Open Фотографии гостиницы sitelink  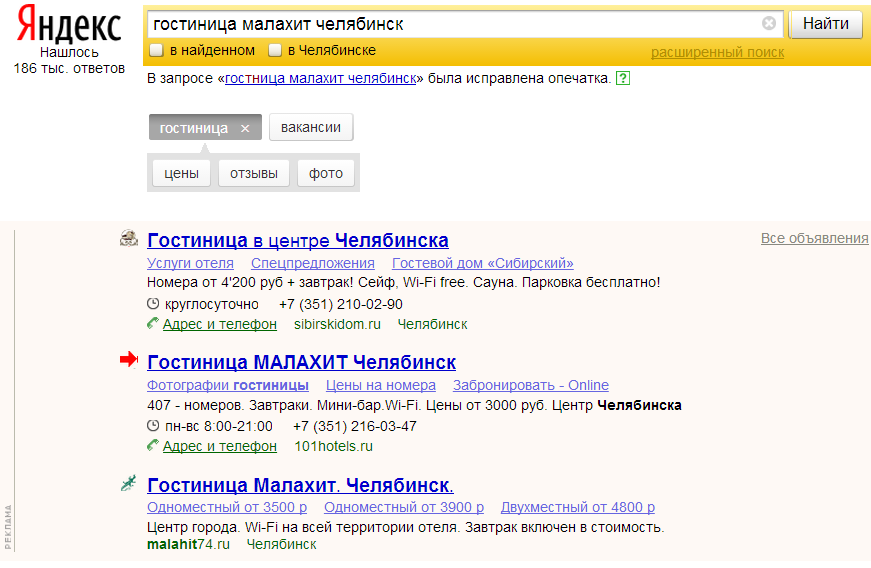[x=228, y=385]
